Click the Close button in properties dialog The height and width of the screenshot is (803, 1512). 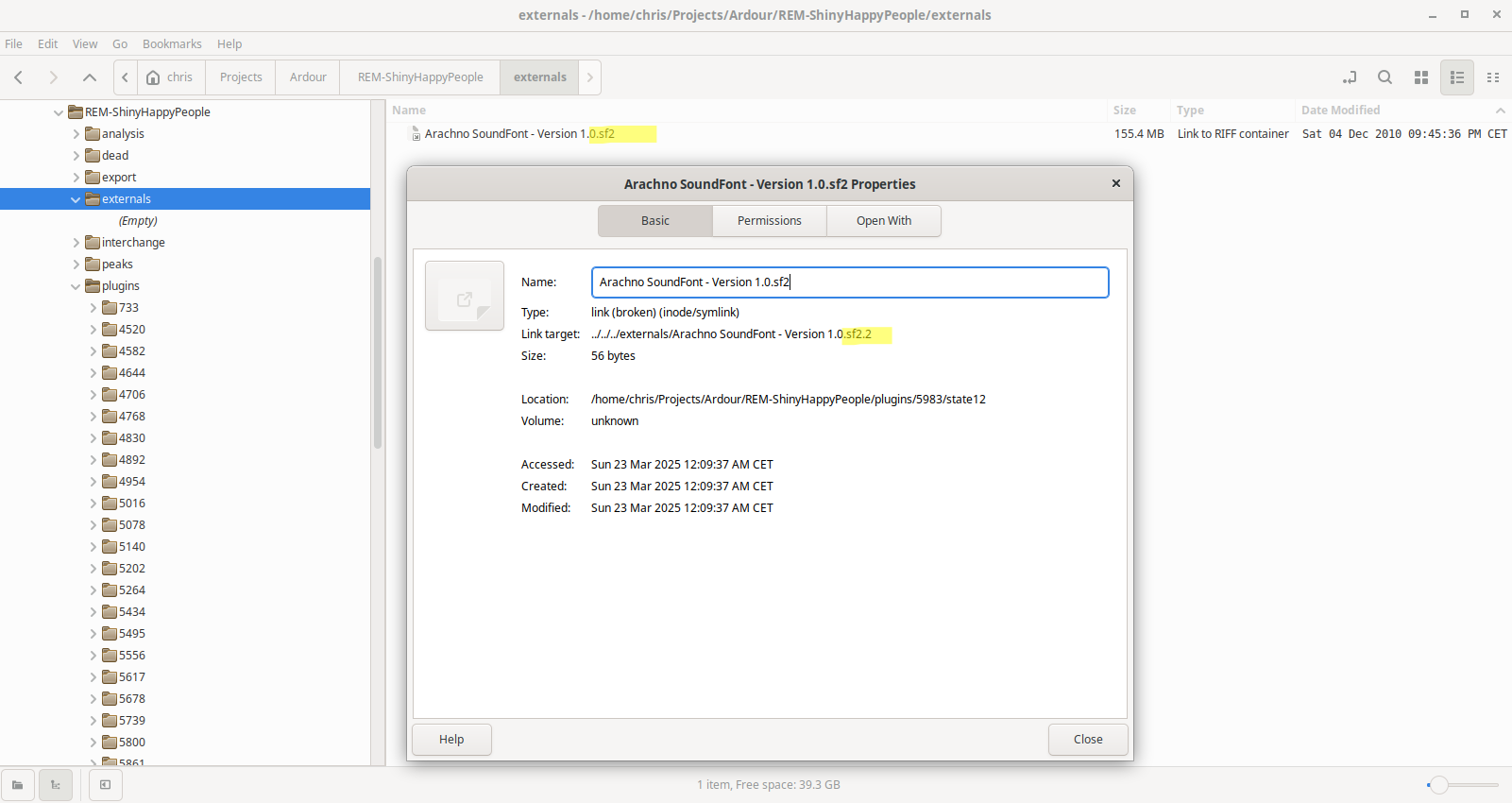point(1087,740)
